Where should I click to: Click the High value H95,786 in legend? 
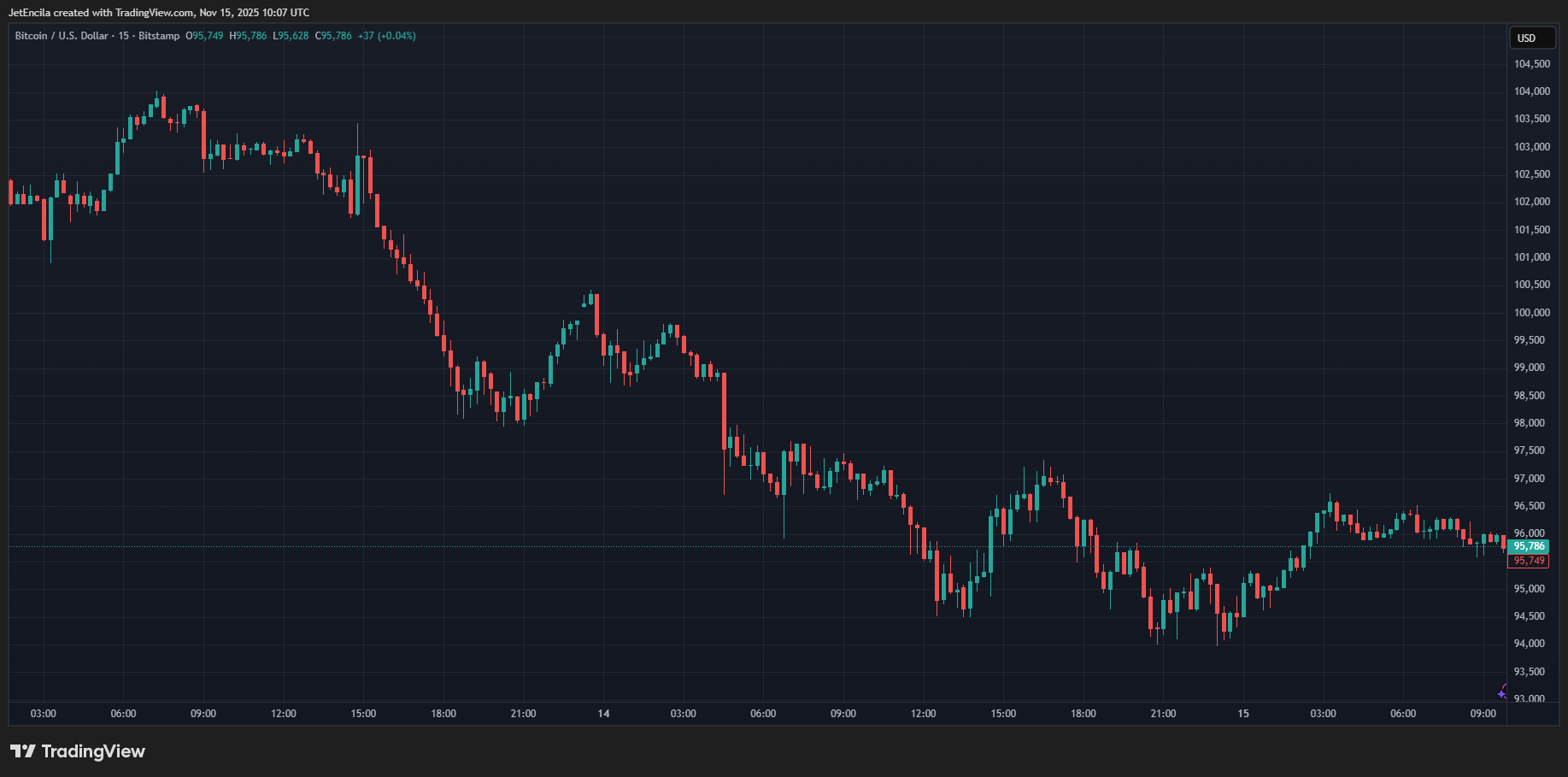click(x=248, y=36)
